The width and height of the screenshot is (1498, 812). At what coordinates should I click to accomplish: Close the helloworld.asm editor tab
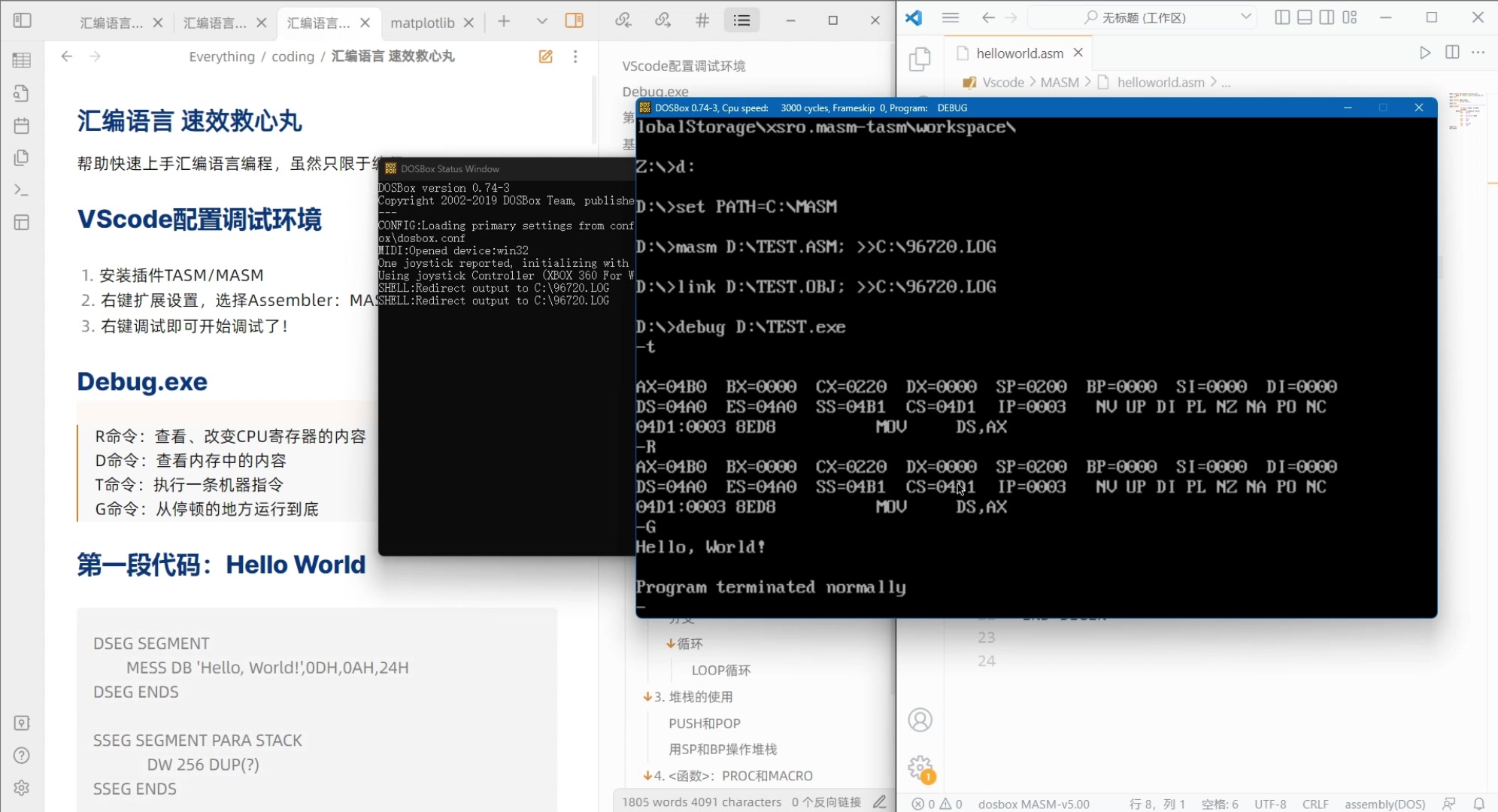click(x=1078, y=53)
